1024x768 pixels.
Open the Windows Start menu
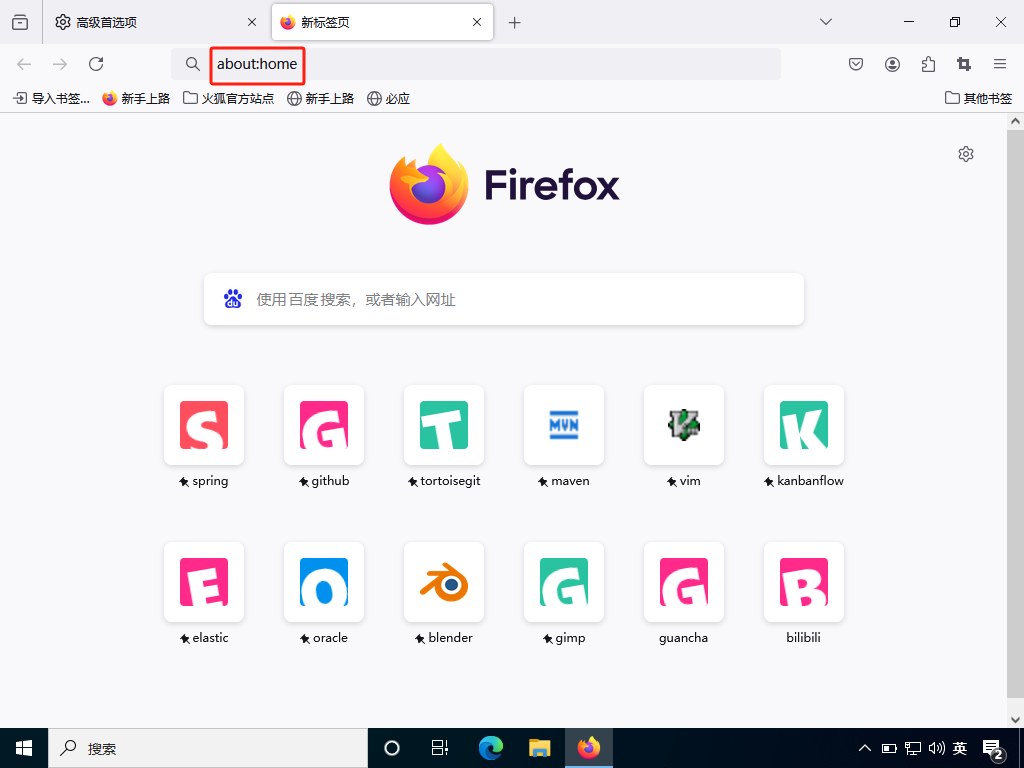24,748
